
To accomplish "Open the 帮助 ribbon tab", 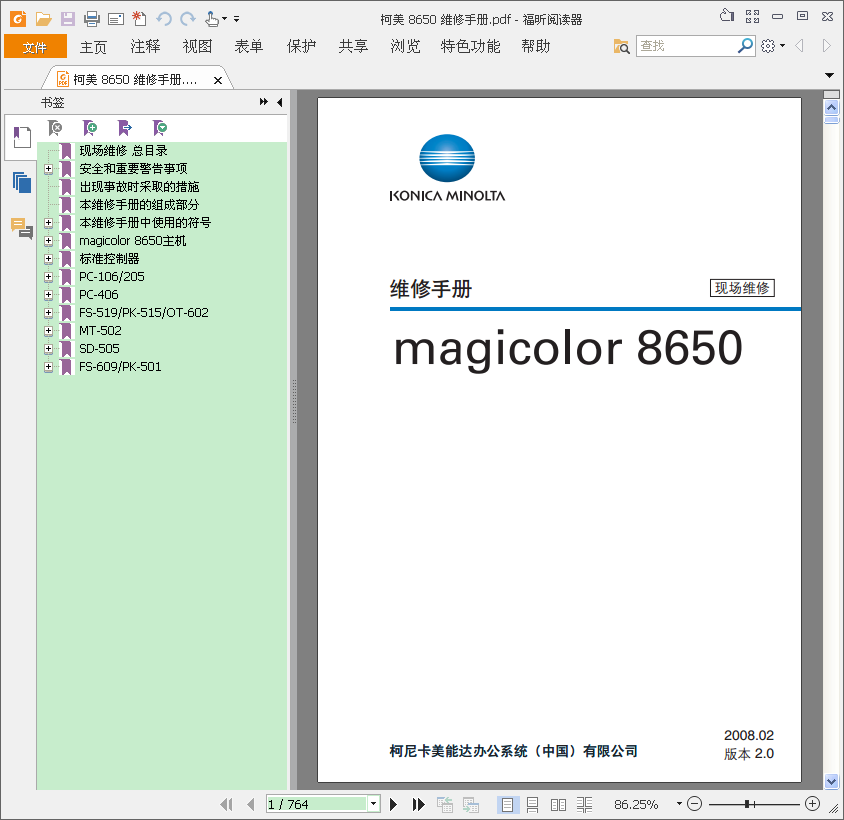I will (x=536, y=46).
